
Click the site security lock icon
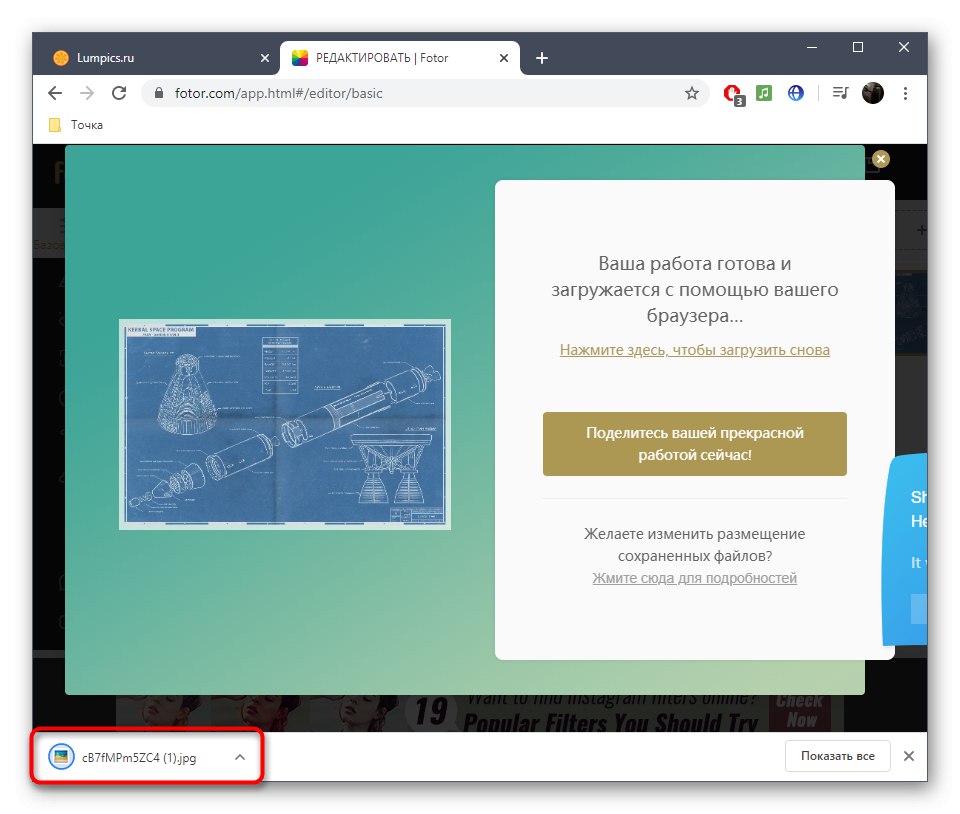[158, 93]
